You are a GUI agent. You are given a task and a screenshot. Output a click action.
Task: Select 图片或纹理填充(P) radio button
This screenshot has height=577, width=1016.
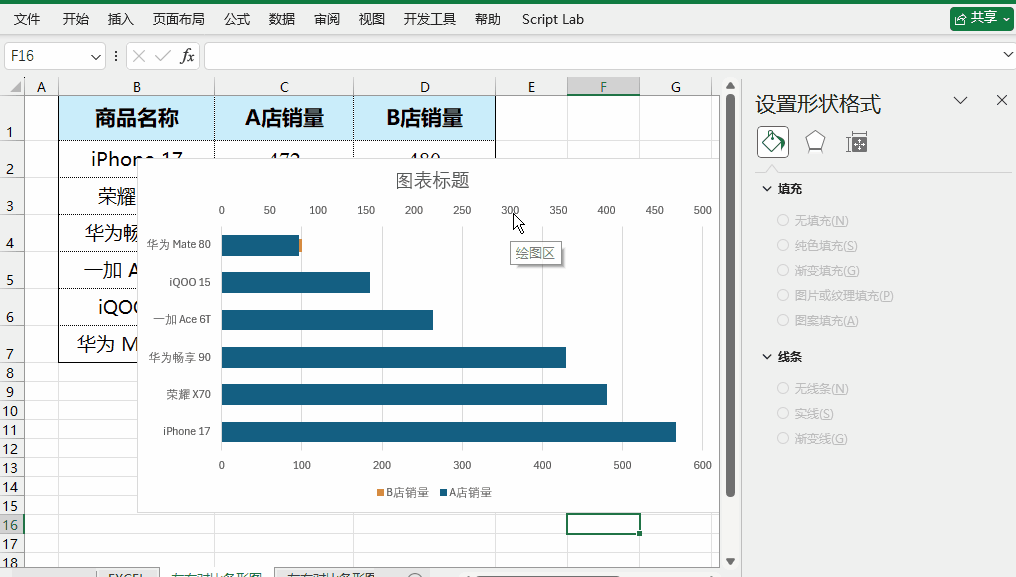coord(783,295)
